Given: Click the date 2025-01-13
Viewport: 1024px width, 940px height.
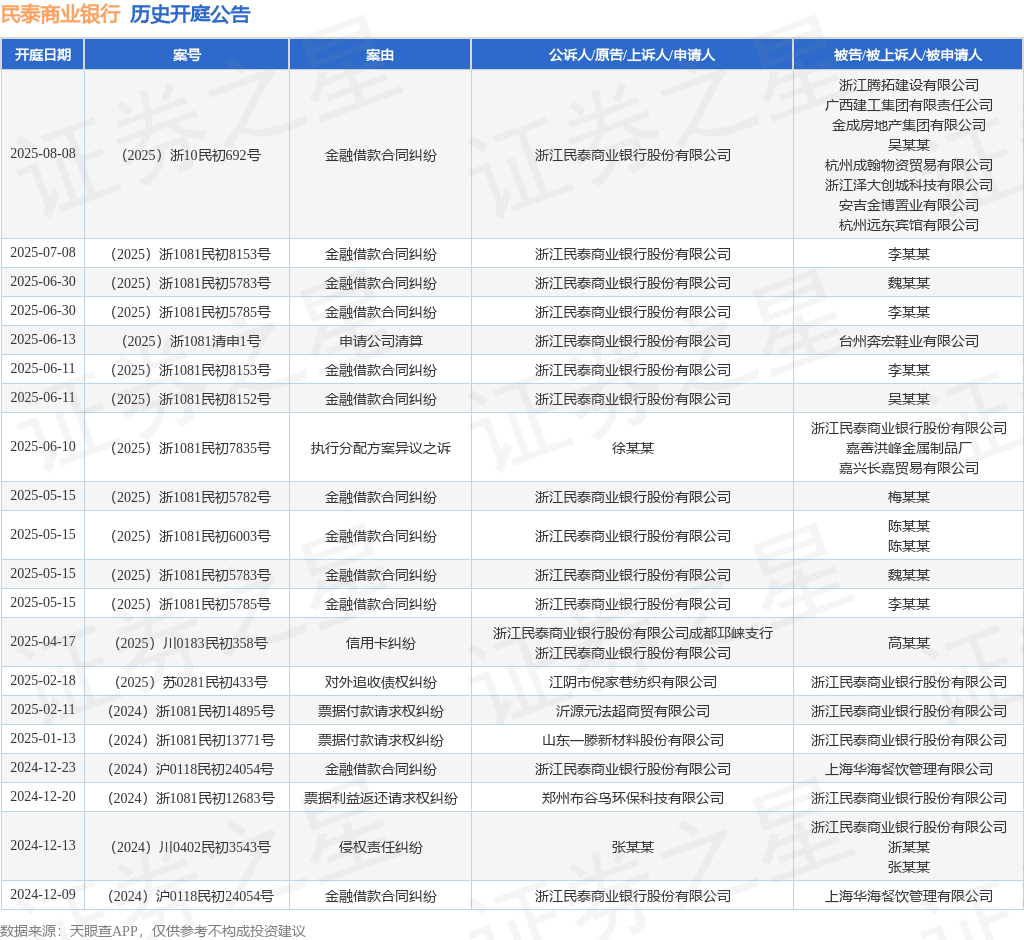Looking at the screenshot, I should click(43, 739).
